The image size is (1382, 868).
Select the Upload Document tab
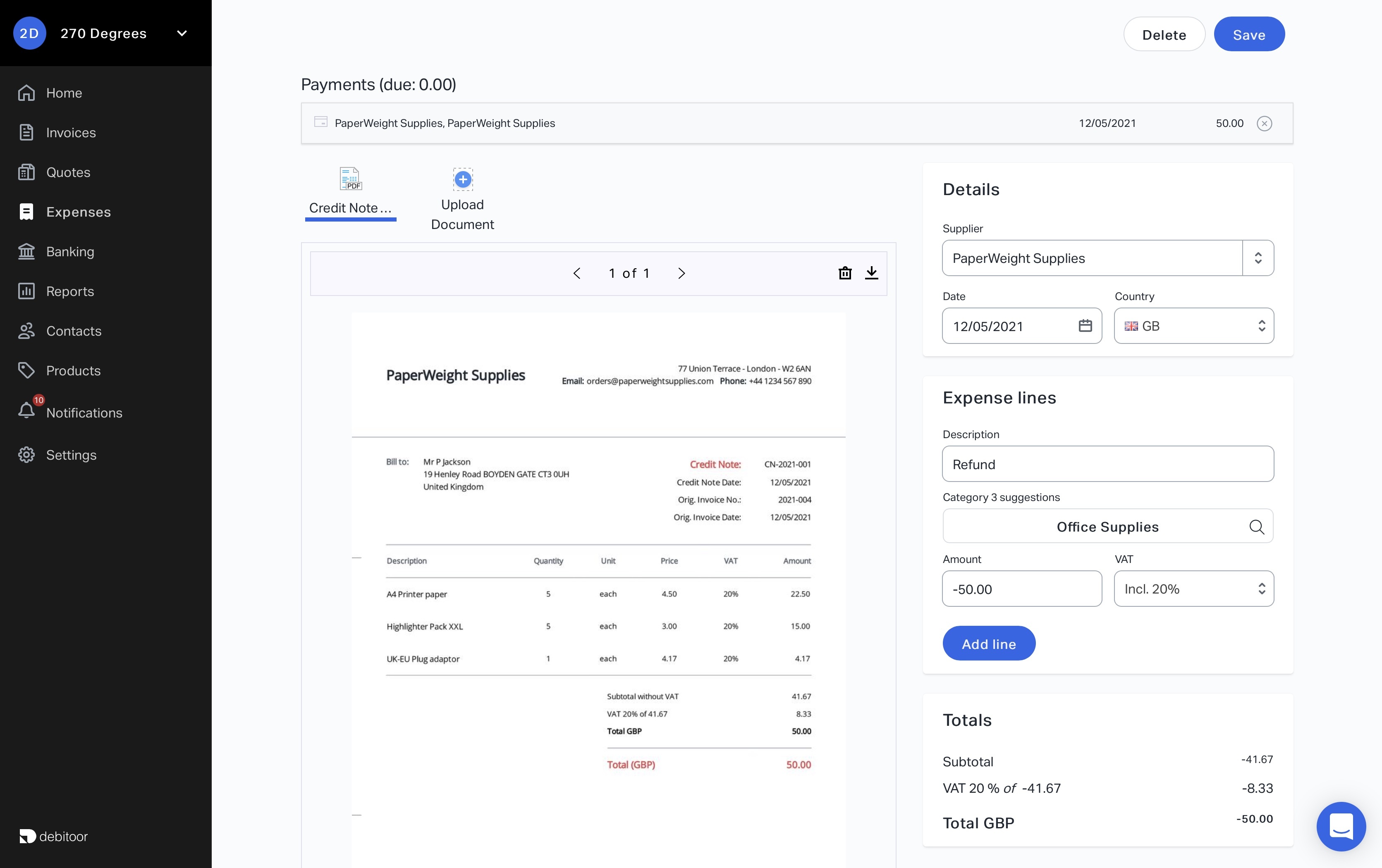pyautogui.click(x=462, y=198)
